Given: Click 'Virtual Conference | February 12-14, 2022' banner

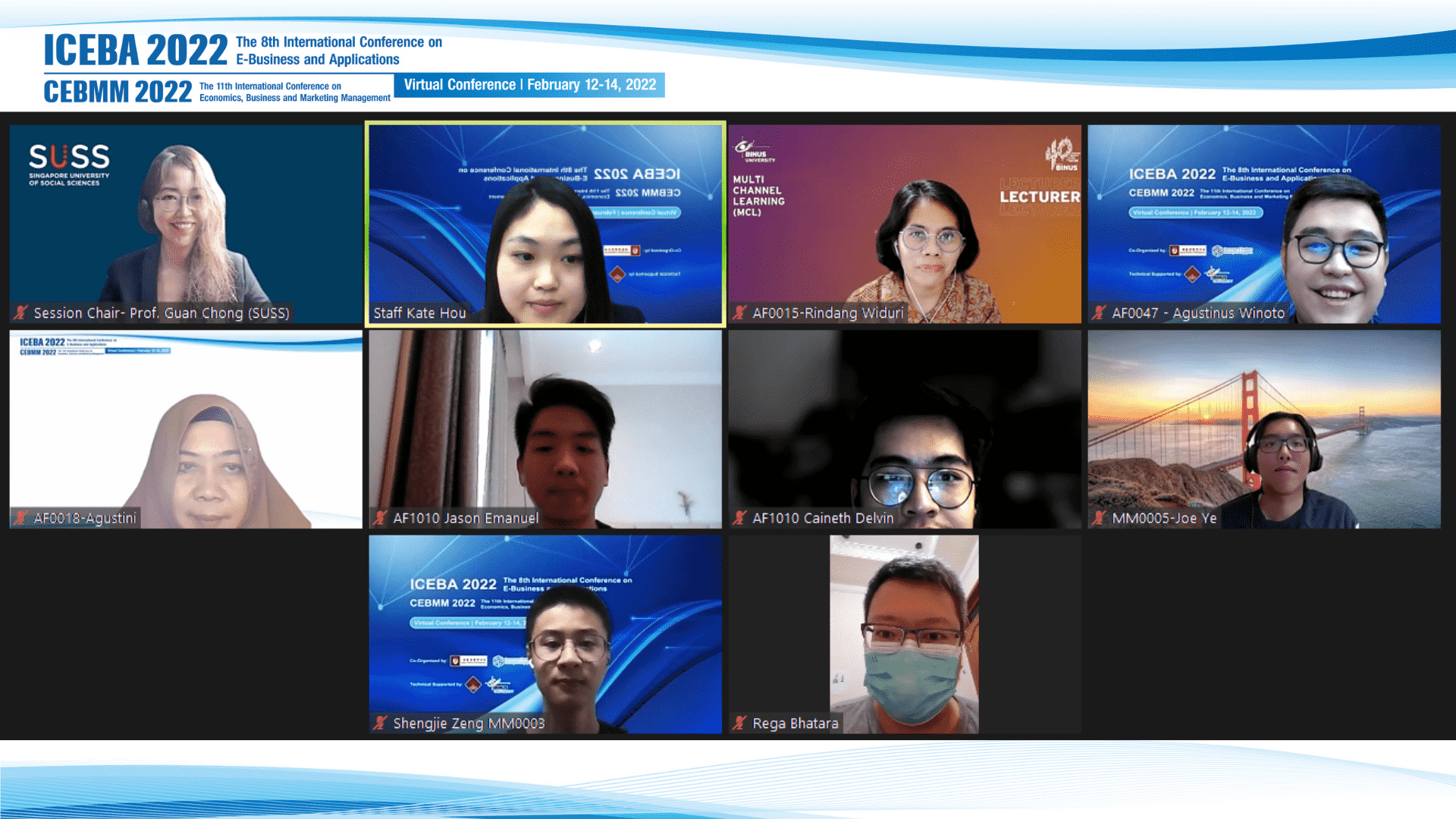Looking at the screenshot, I should click(x=529, y=85).
